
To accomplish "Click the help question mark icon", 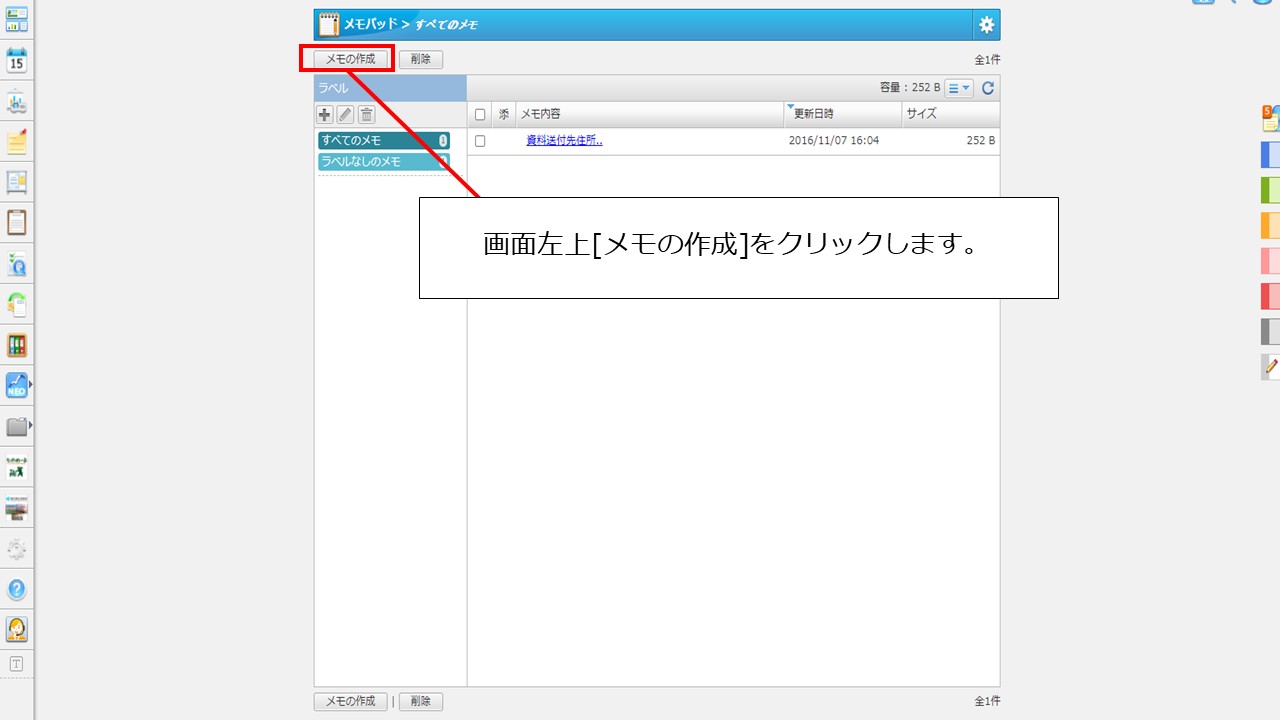I will (x=17, y=589).
